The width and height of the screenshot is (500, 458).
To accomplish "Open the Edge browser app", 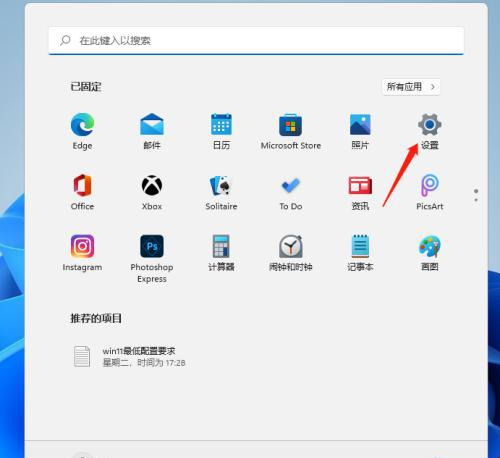I will pos(82,131).
